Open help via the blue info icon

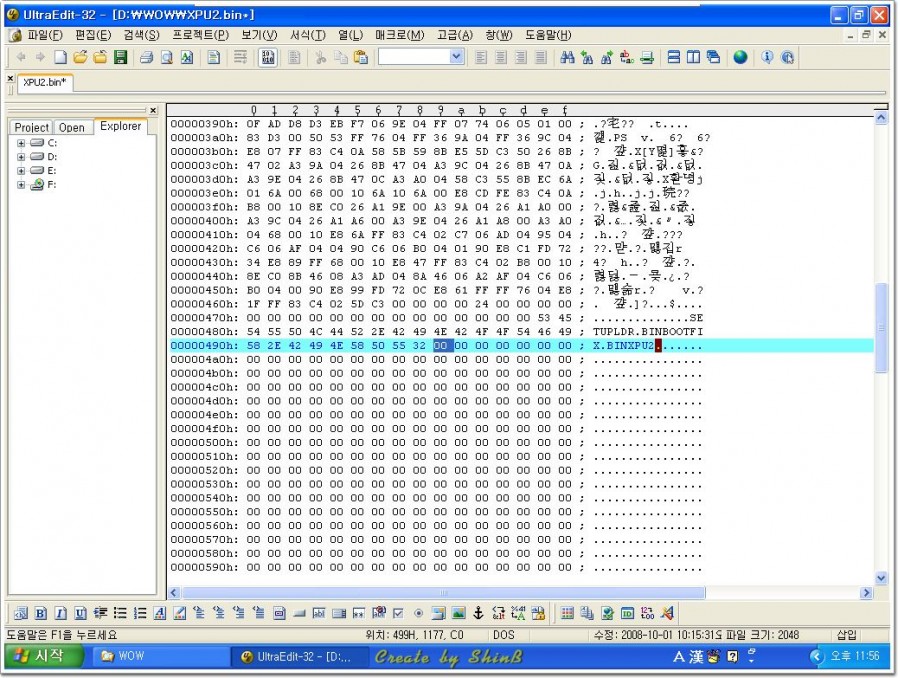click(767, 57)
